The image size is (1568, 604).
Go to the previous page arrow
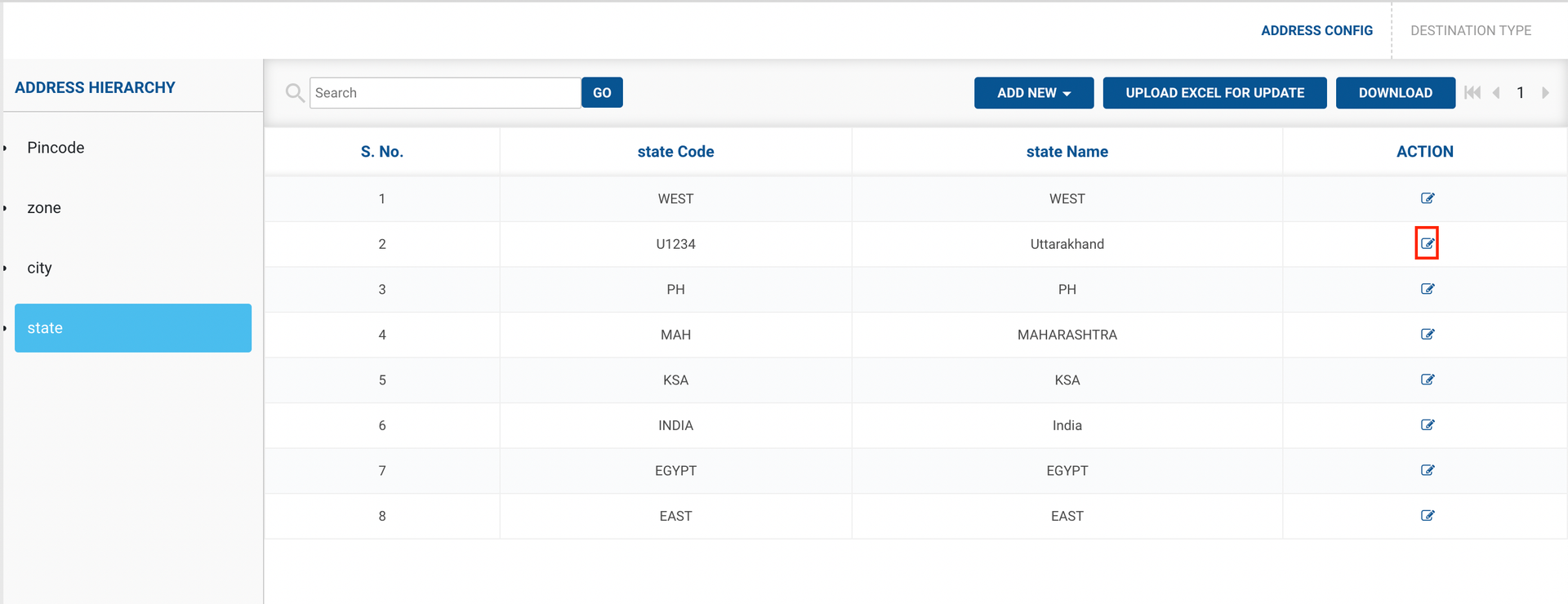coord(1496,93)
